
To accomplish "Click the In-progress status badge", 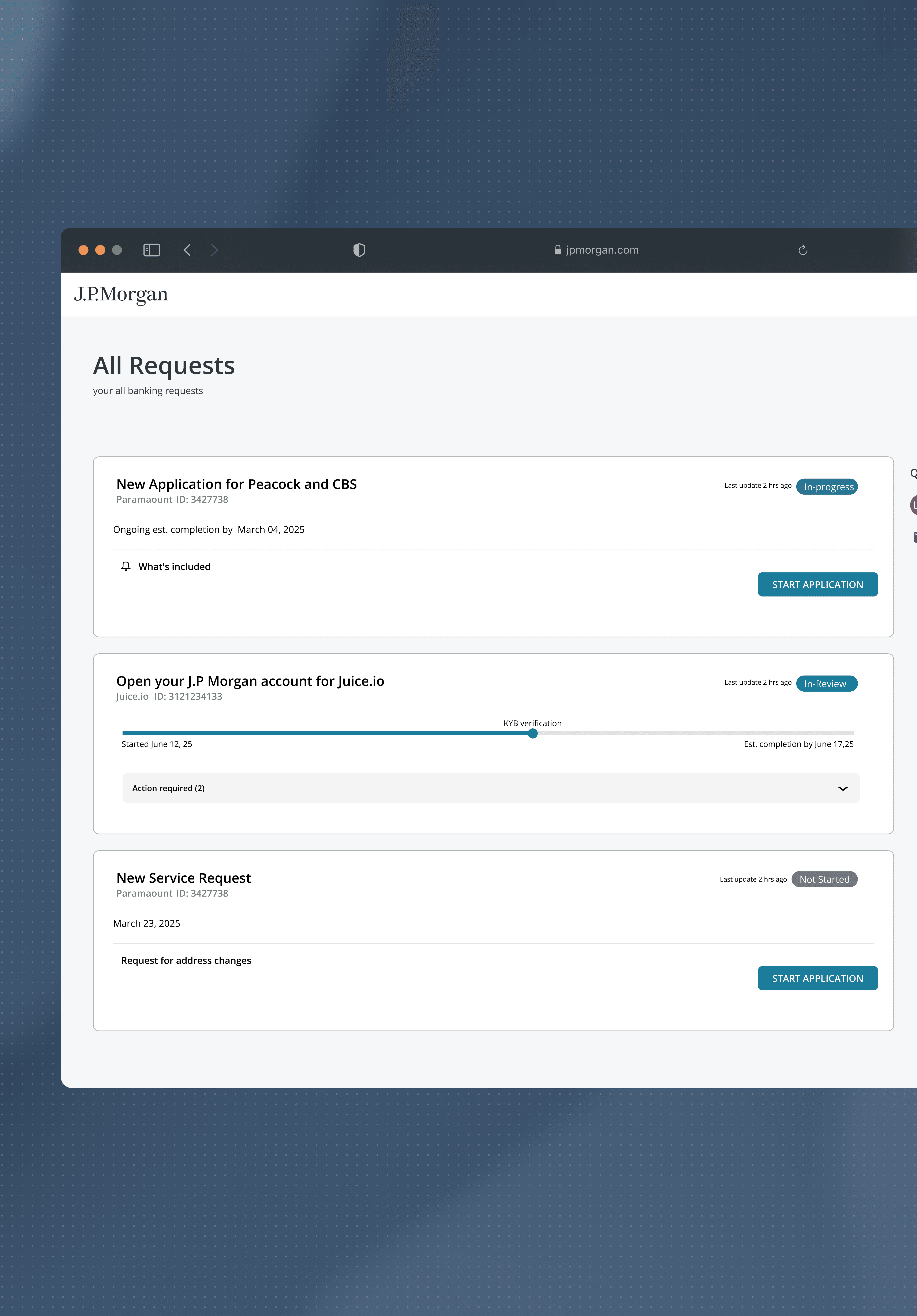I will click(x=827, y=487).
